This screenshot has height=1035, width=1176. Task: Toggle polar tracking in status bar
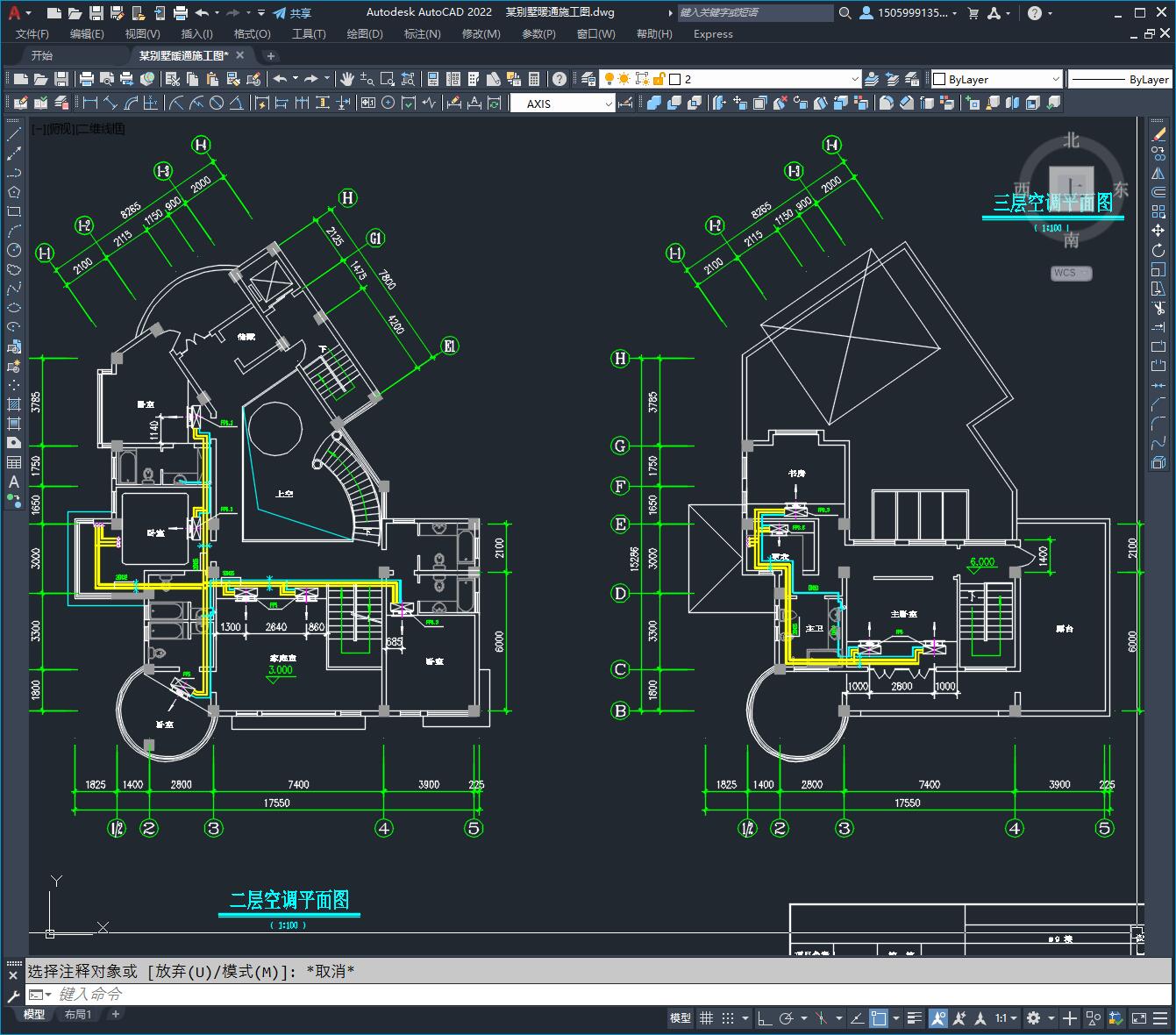[x=786, y=1018]
